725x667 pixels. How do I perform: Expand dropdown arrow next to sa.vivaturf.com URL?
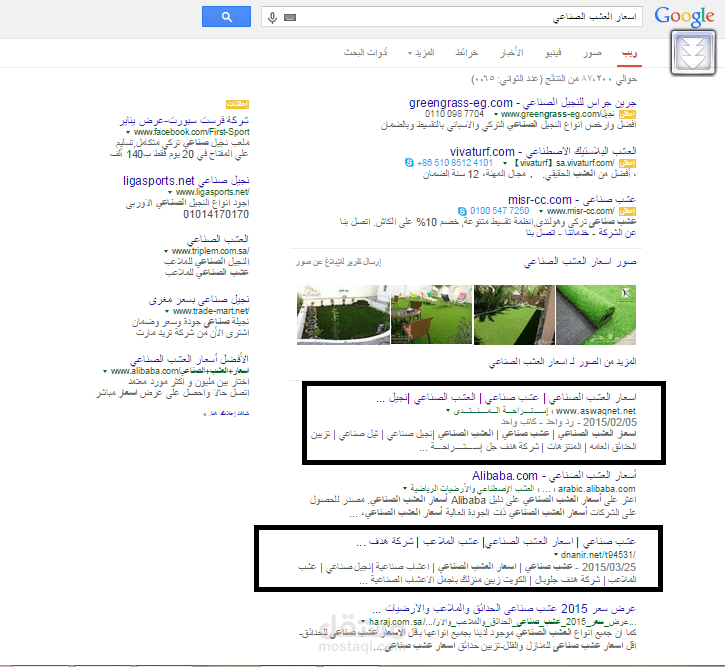coord(505,163)
